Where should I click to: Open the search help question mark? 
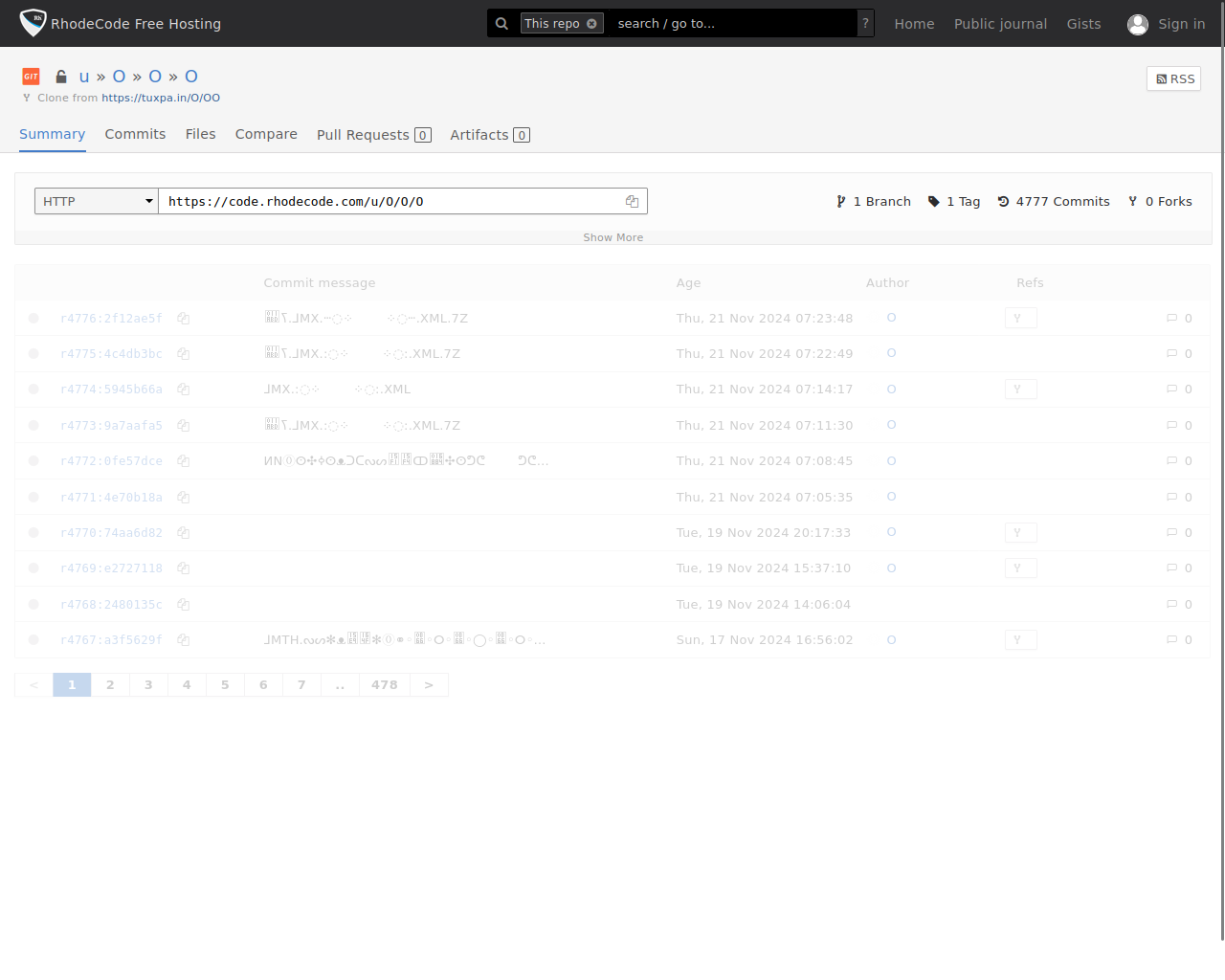[865, 24]
